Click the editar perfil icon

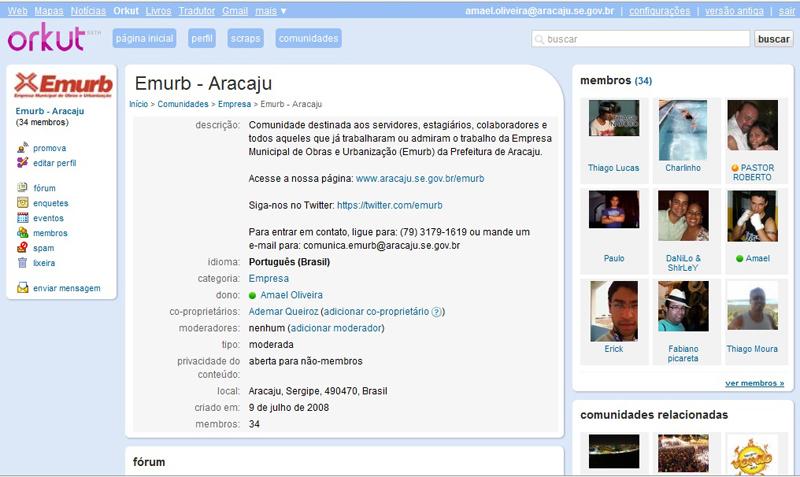pyautogui.click(x=22, y=163)
